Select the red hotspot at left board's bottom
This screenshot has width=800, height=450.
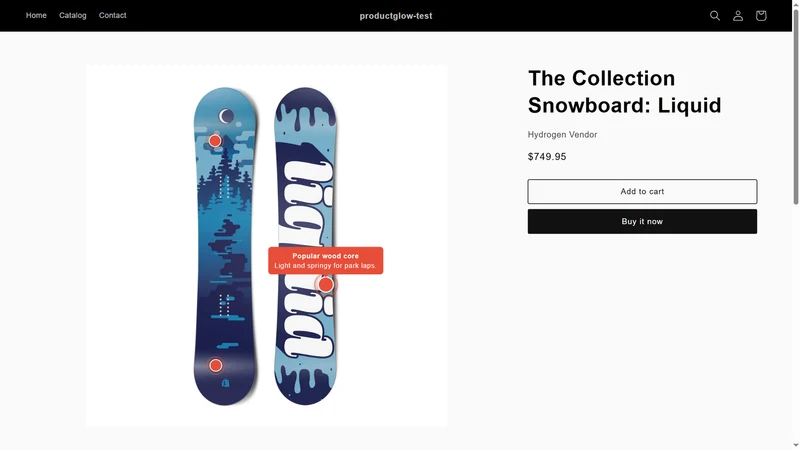216,365
